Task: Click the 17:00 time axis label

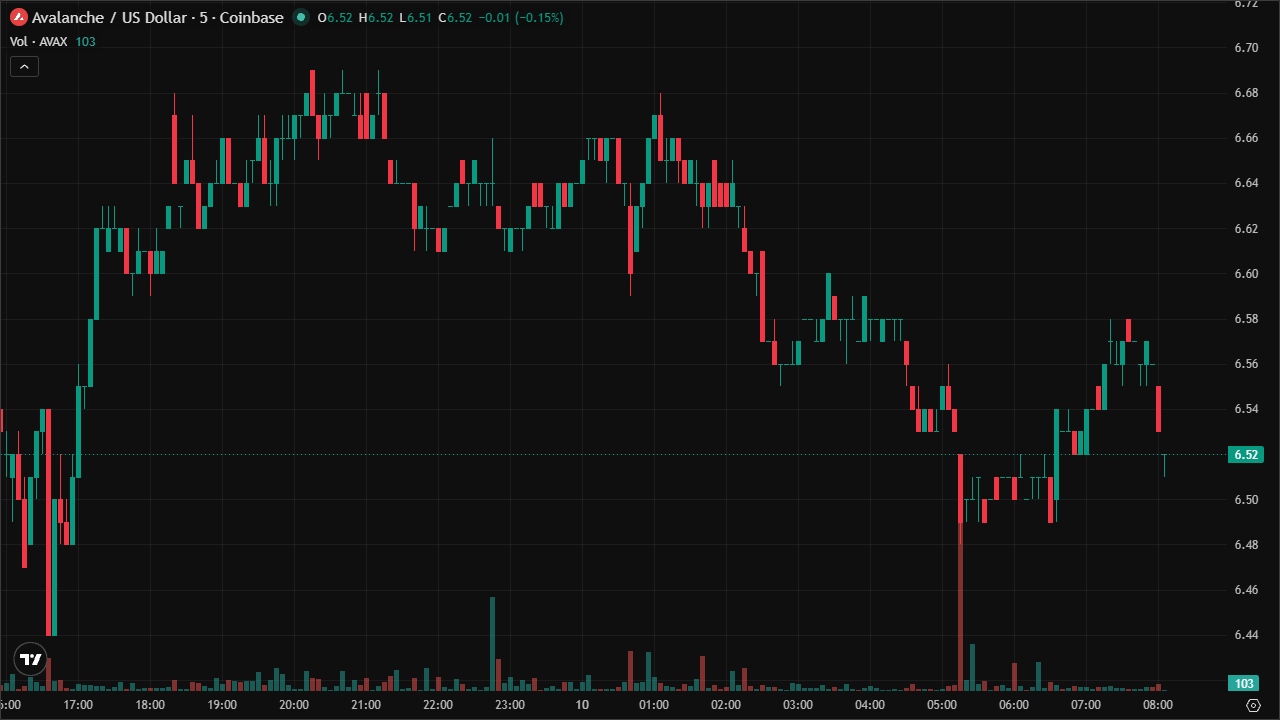Action: (x=78, y=705)
